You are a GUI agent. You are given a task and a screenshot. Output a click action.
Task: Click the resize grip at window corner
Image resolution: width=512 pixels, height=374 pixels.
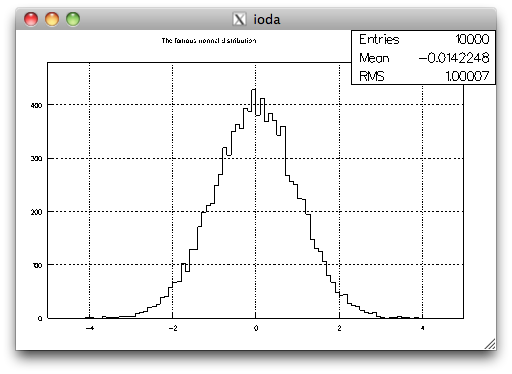coord(490,344)
